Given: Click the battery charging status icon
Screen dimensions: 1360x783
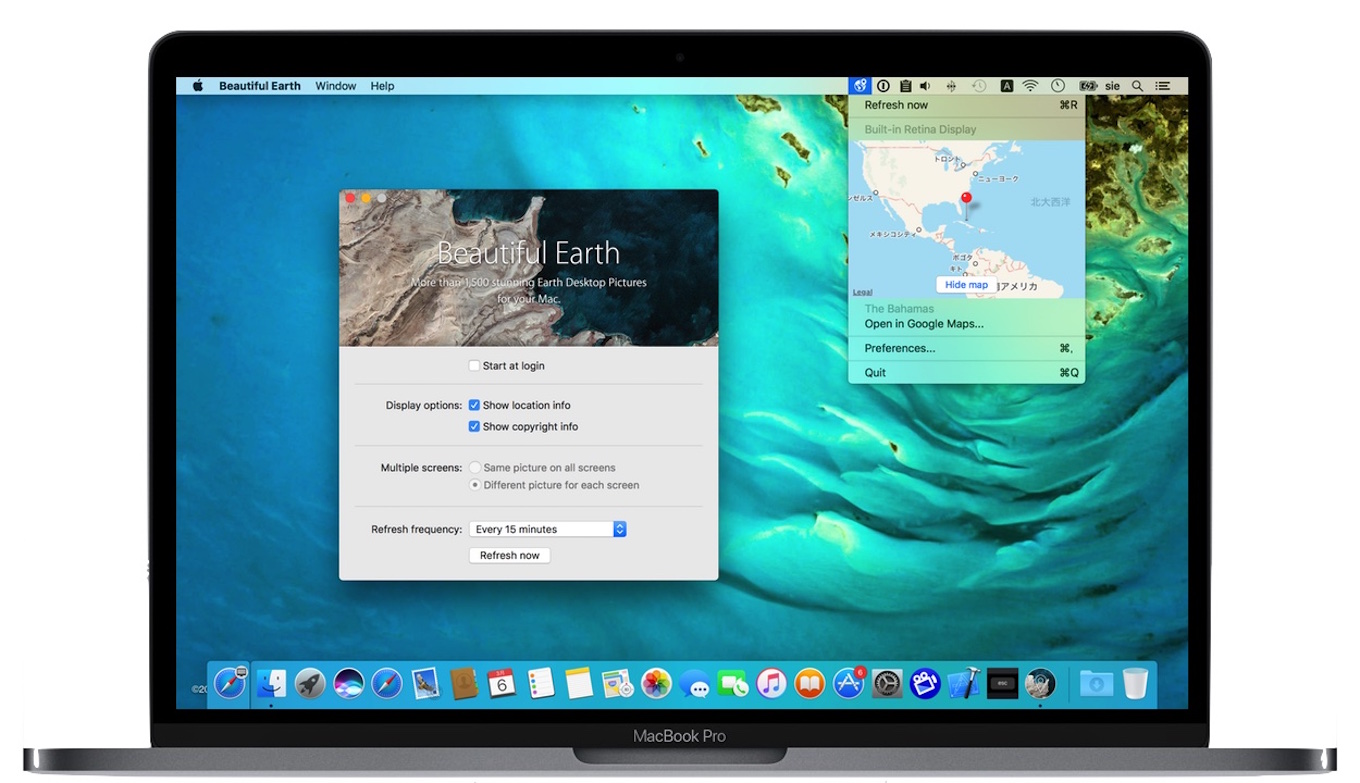Looking at the screenshot, I should tap(1088, 86).
